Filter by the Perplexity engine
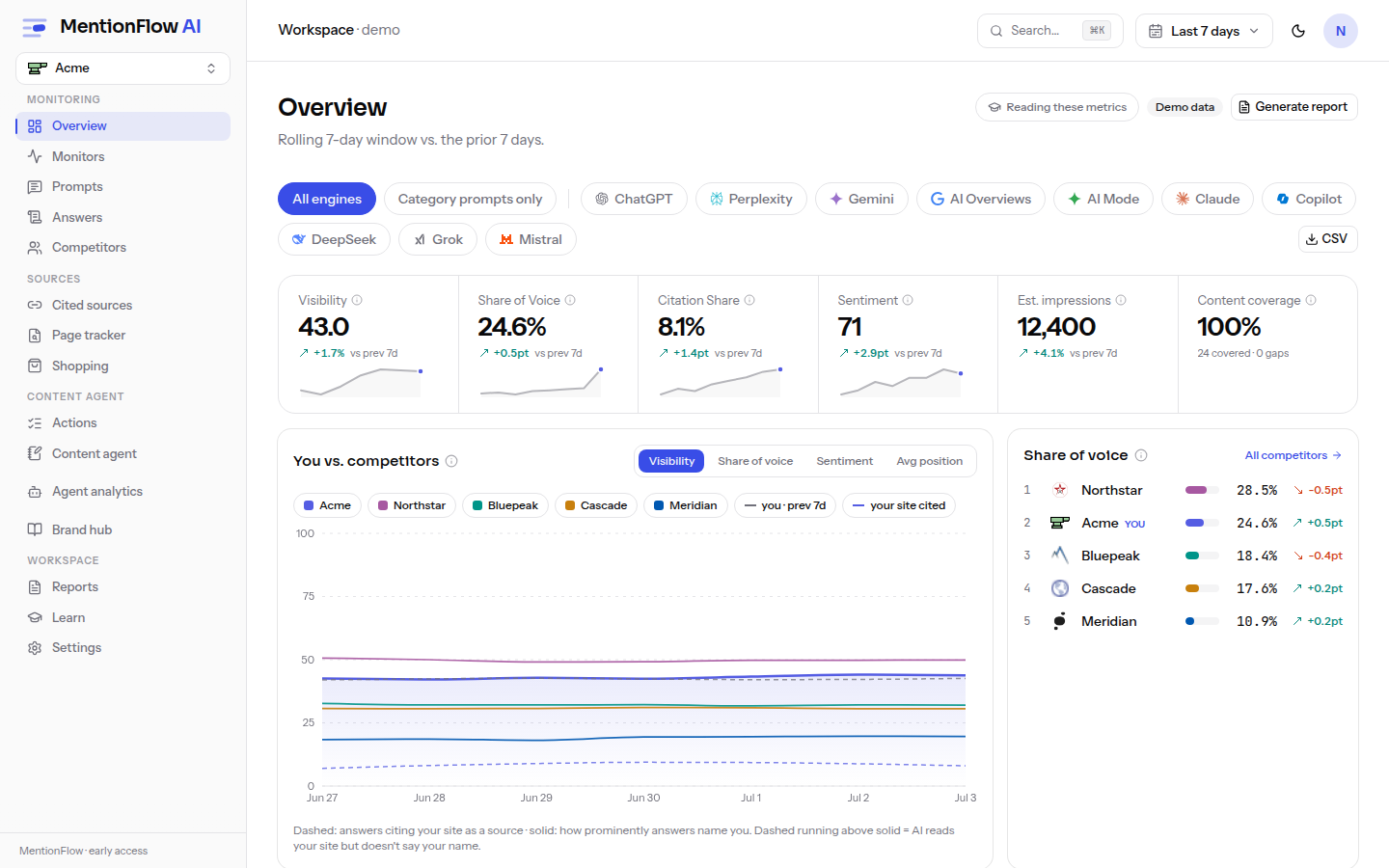This screenshot has height=868, width=1389. click(751, 199)
